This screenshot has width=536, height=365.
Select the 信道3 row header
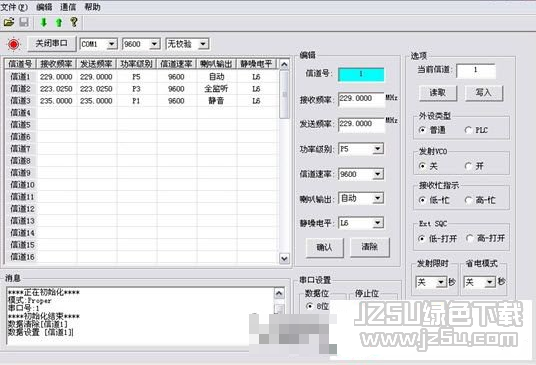pyautogui.click(x=21, y=101)
